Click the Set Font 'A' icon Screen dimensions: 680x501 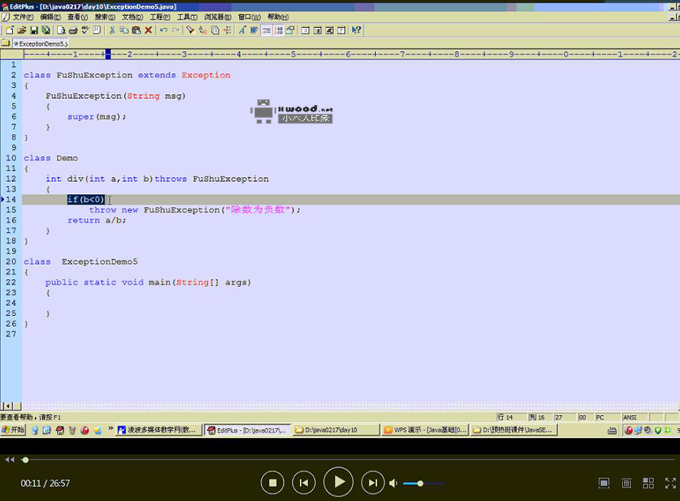[x=242, y=30]
